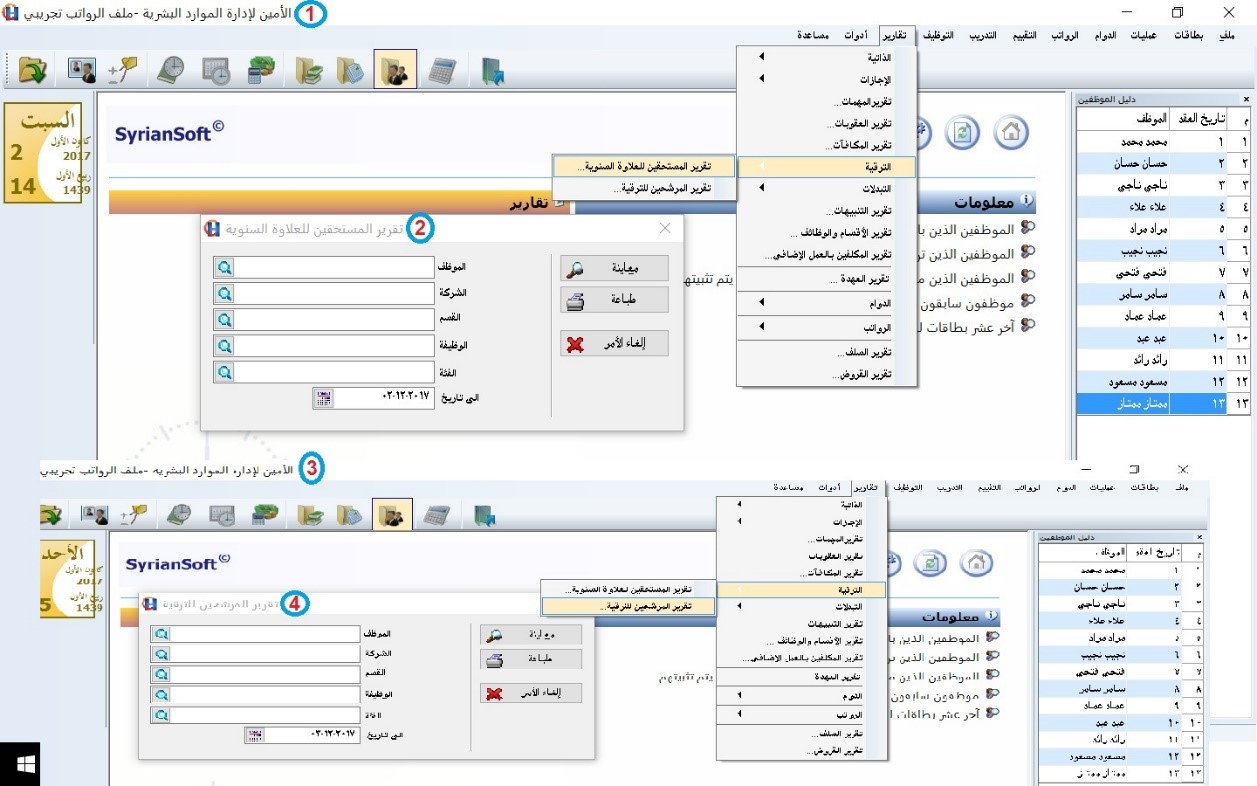The height and width of the screenshot is (786, 1257).
Task: Click folder-with-tags icon in السبت window toolbar
Action: 351,70
